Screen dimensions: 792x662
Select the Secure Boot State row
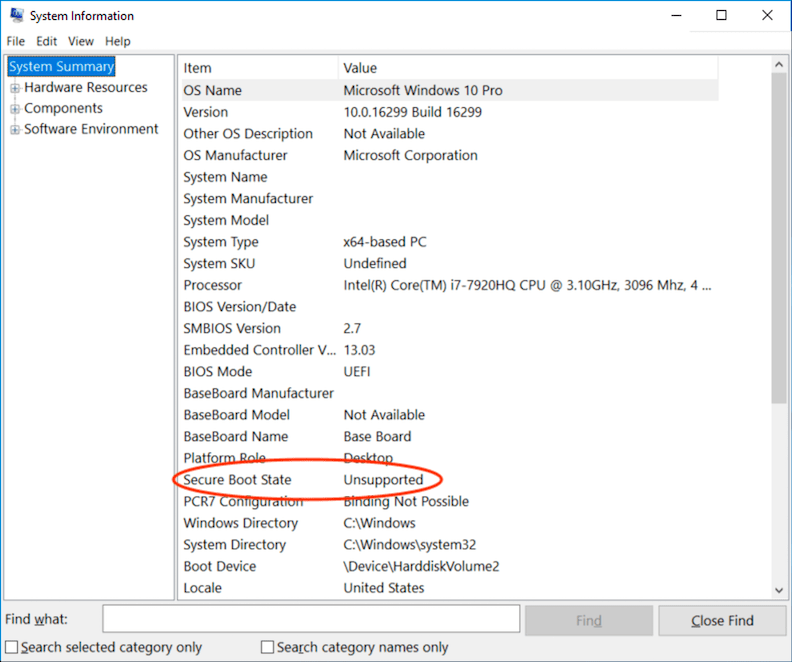tap(237, 480)
